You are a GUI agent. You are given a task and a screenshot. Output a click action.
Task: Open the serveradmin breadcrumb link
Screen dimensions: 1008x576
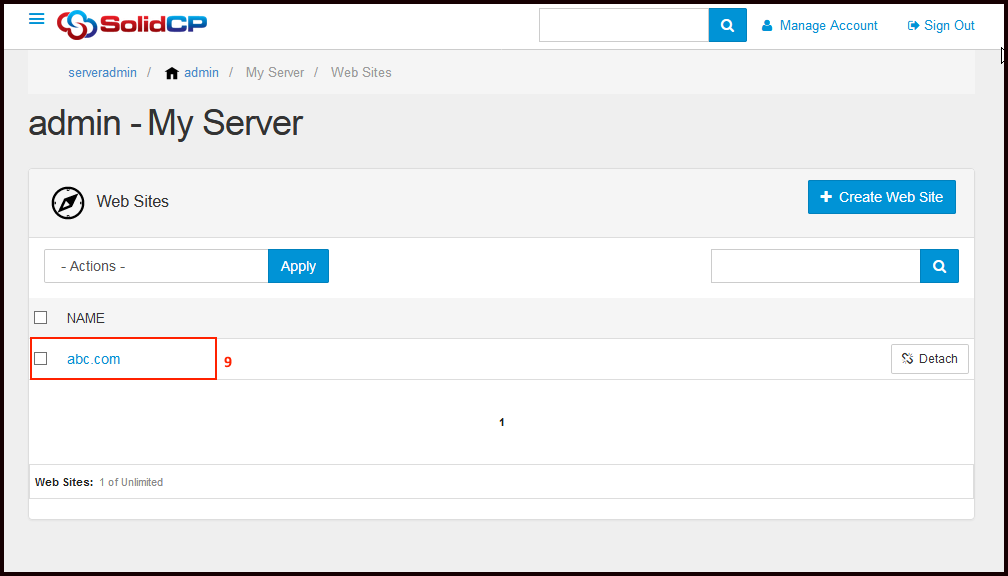(x=102, y=73)
